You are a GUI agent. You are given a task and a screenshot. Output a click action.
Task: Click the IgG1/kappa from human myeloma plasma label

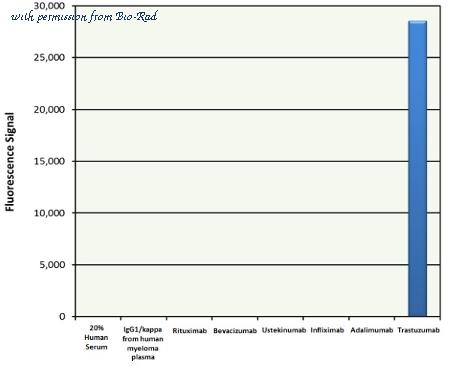coord(143,343)
